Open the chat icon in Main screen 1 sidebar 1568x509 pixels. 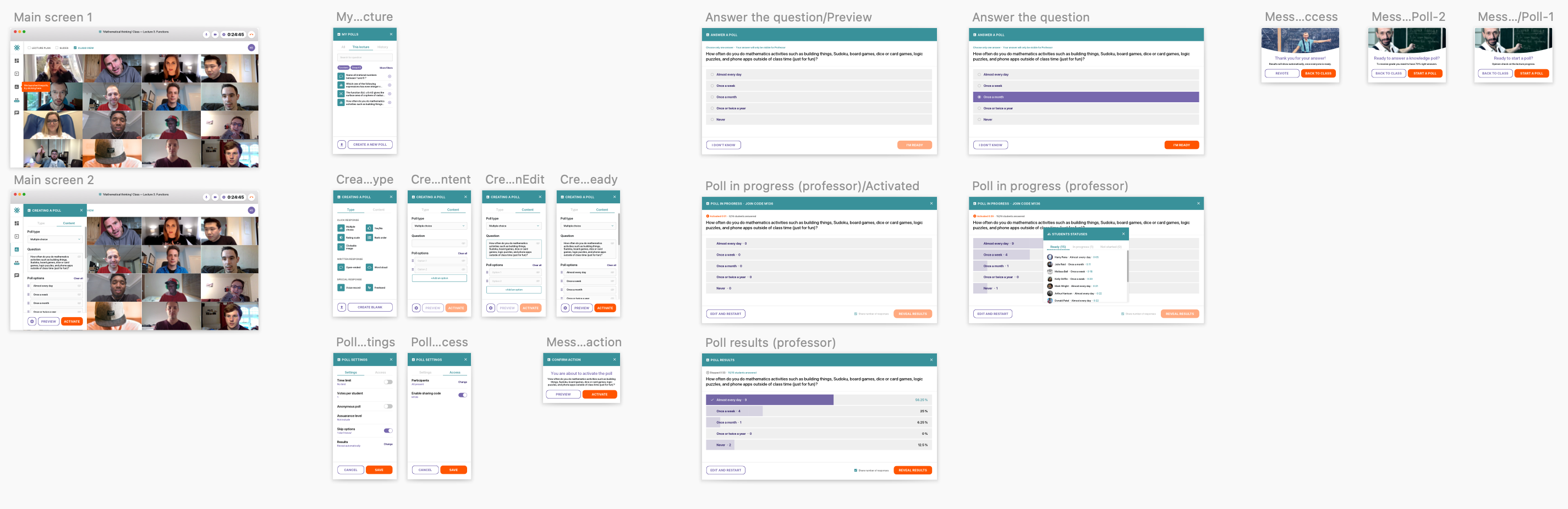coord(17,113)
